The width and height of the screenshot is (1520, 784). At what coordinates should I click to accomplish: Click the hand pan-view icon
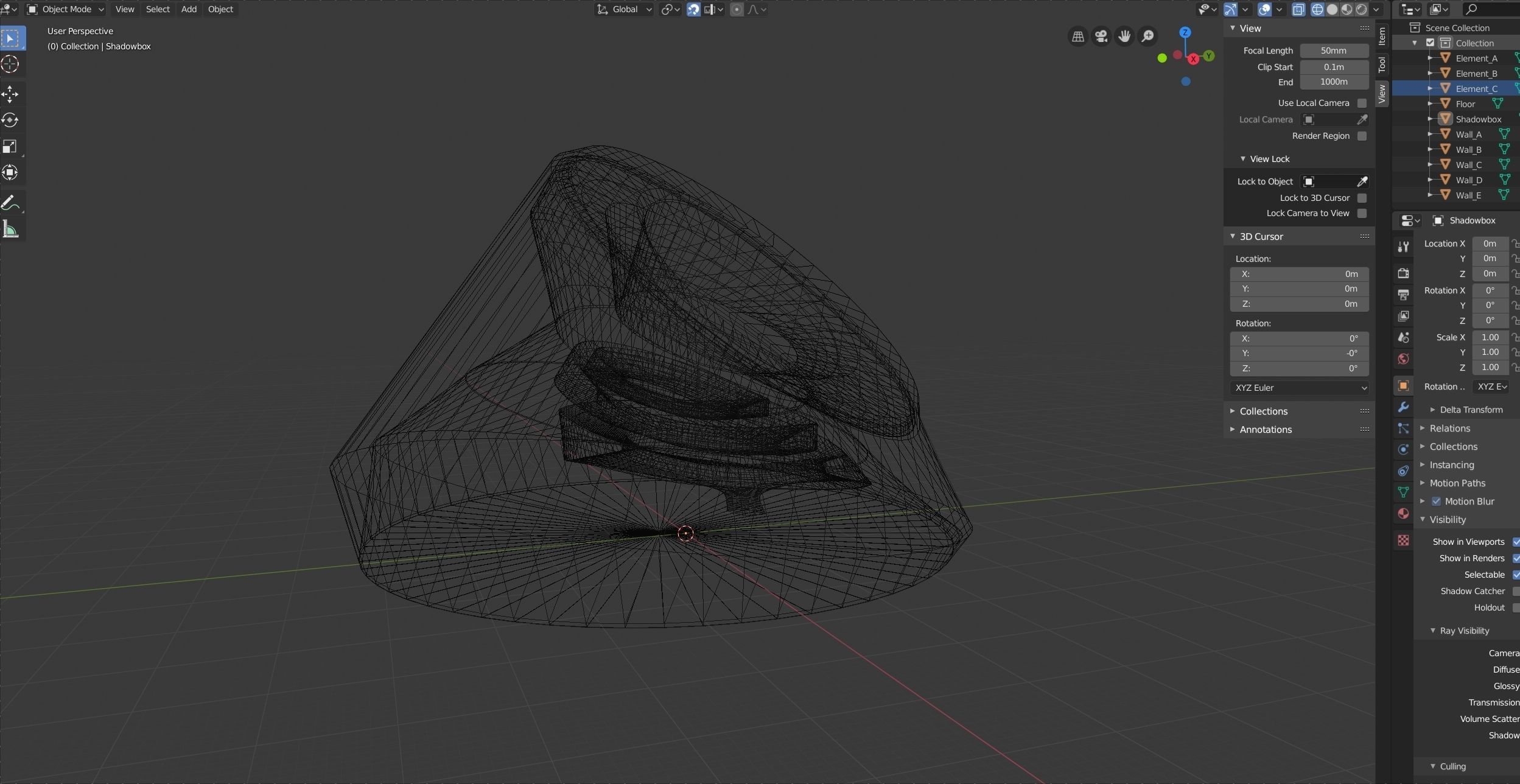pos(1124,37)
